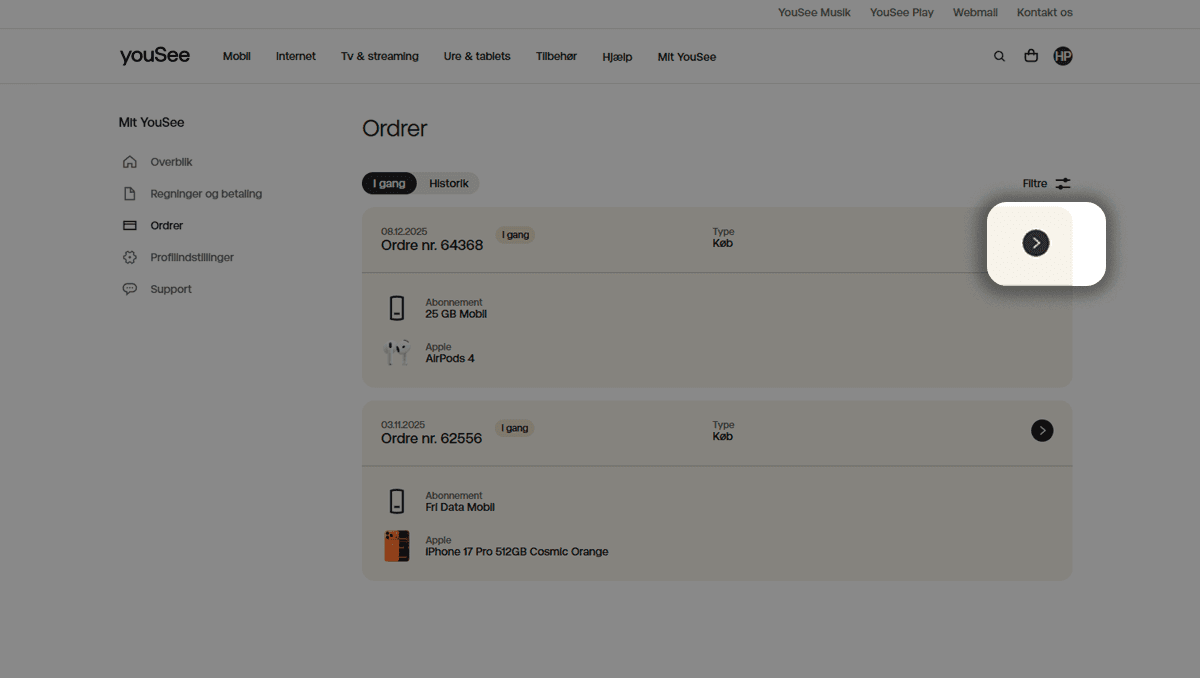
Task: Click the YouSee logo
Action: pos(155,56)
